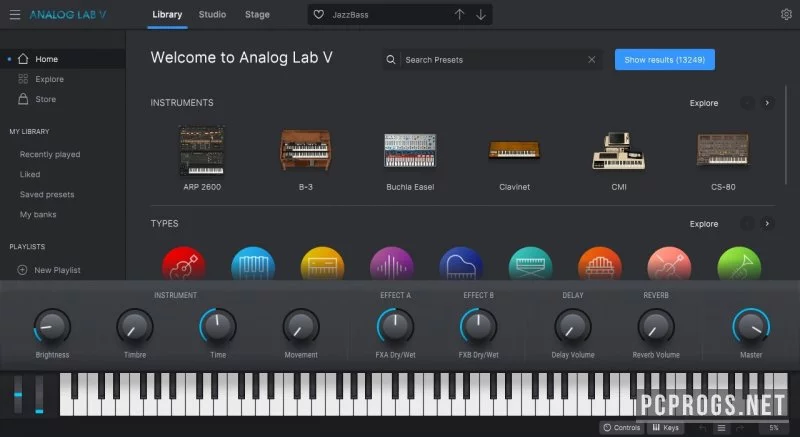Select the purple waveform type icon
This screenshot has width=800, height=437.
pyautogui.click(x=392, y=264)
